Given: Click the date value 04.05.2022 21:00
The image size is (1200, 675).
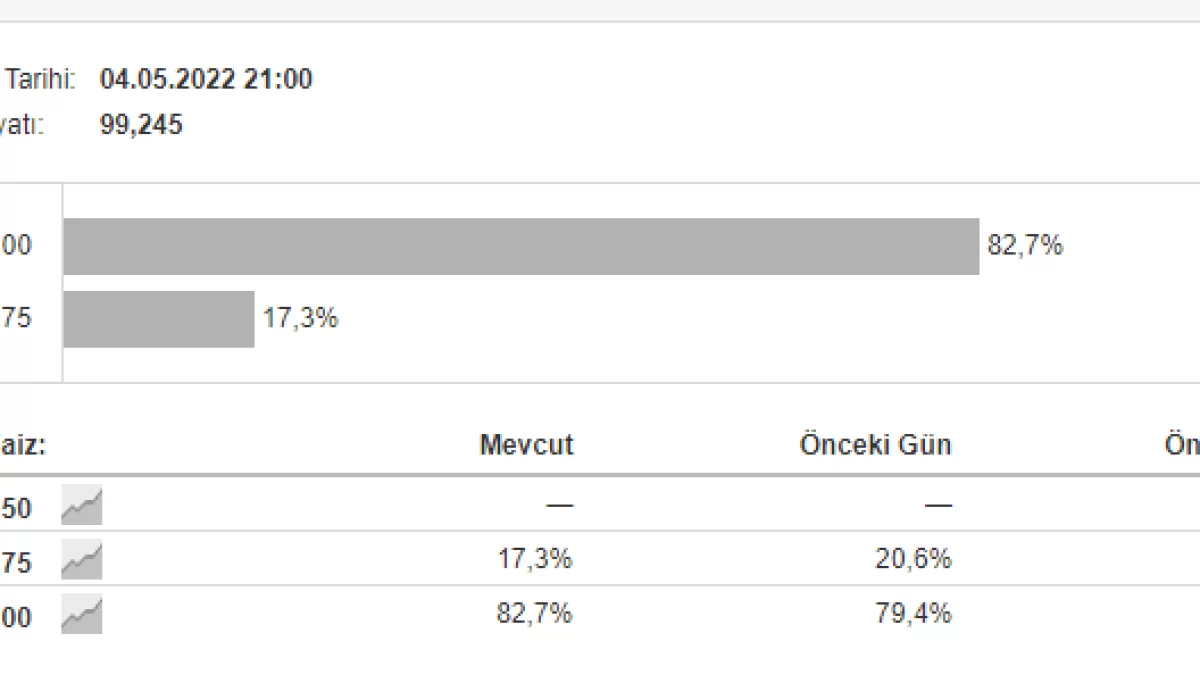Looking at the screenshot, I should [206, 79].
